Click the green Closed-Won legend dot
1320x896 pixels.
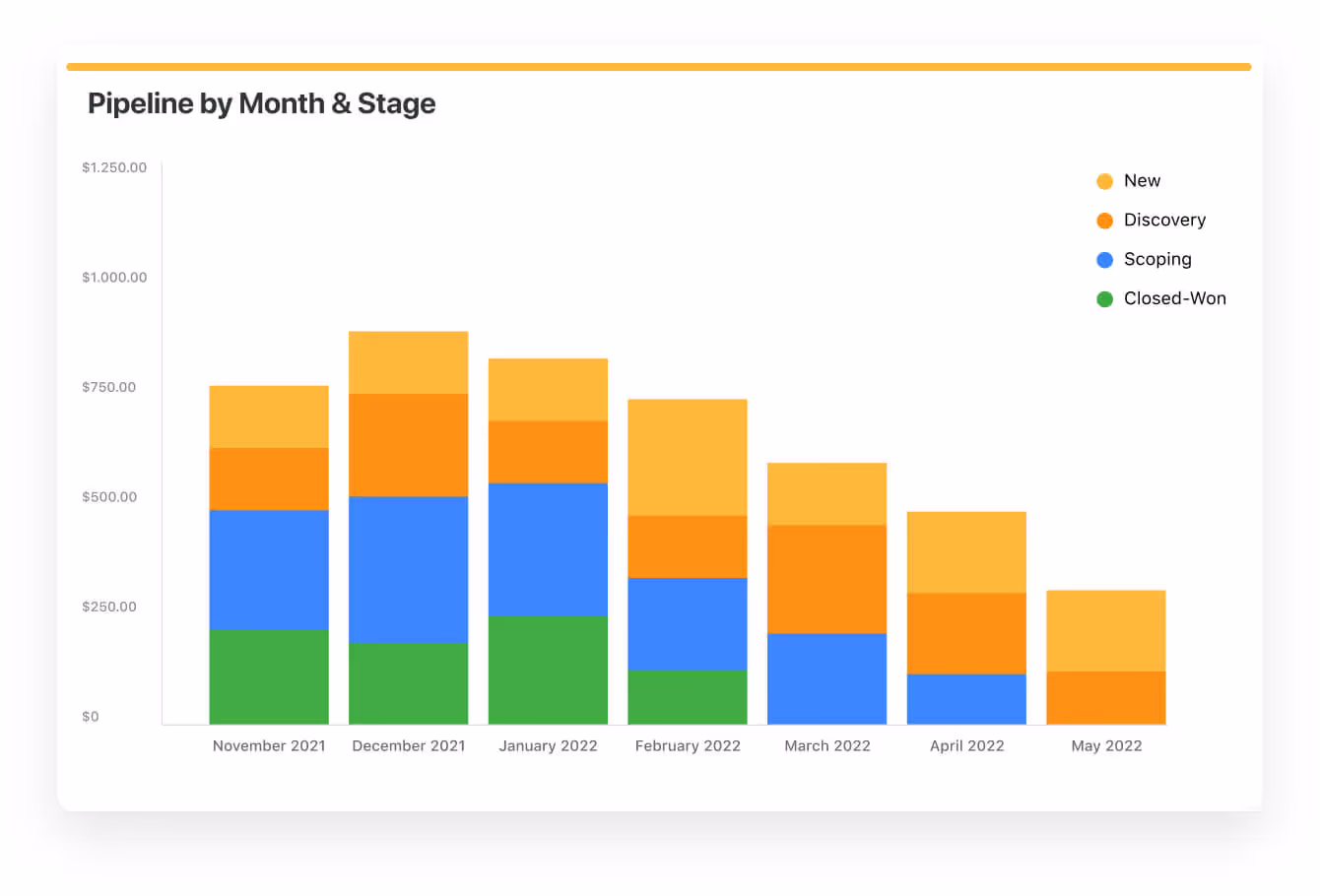tap(1104, 299)
